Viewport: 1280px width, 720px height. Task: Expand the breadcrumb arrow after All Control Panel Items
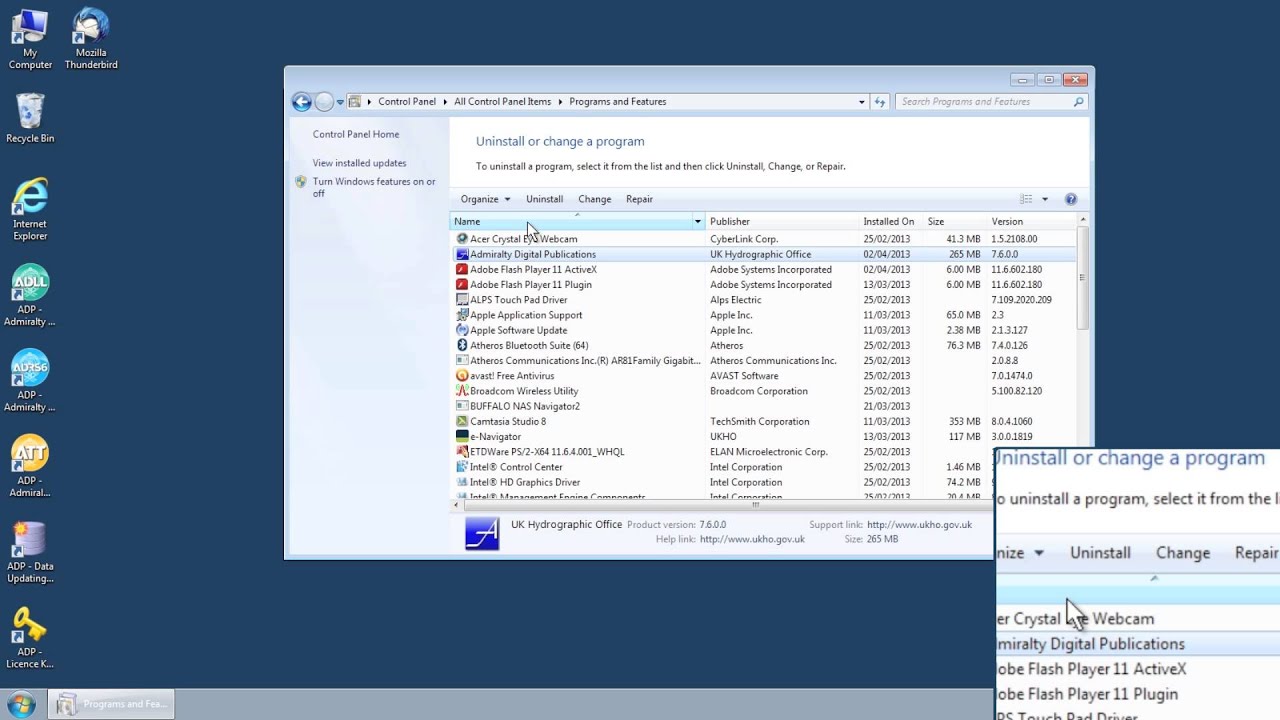(x=560, y=102)
